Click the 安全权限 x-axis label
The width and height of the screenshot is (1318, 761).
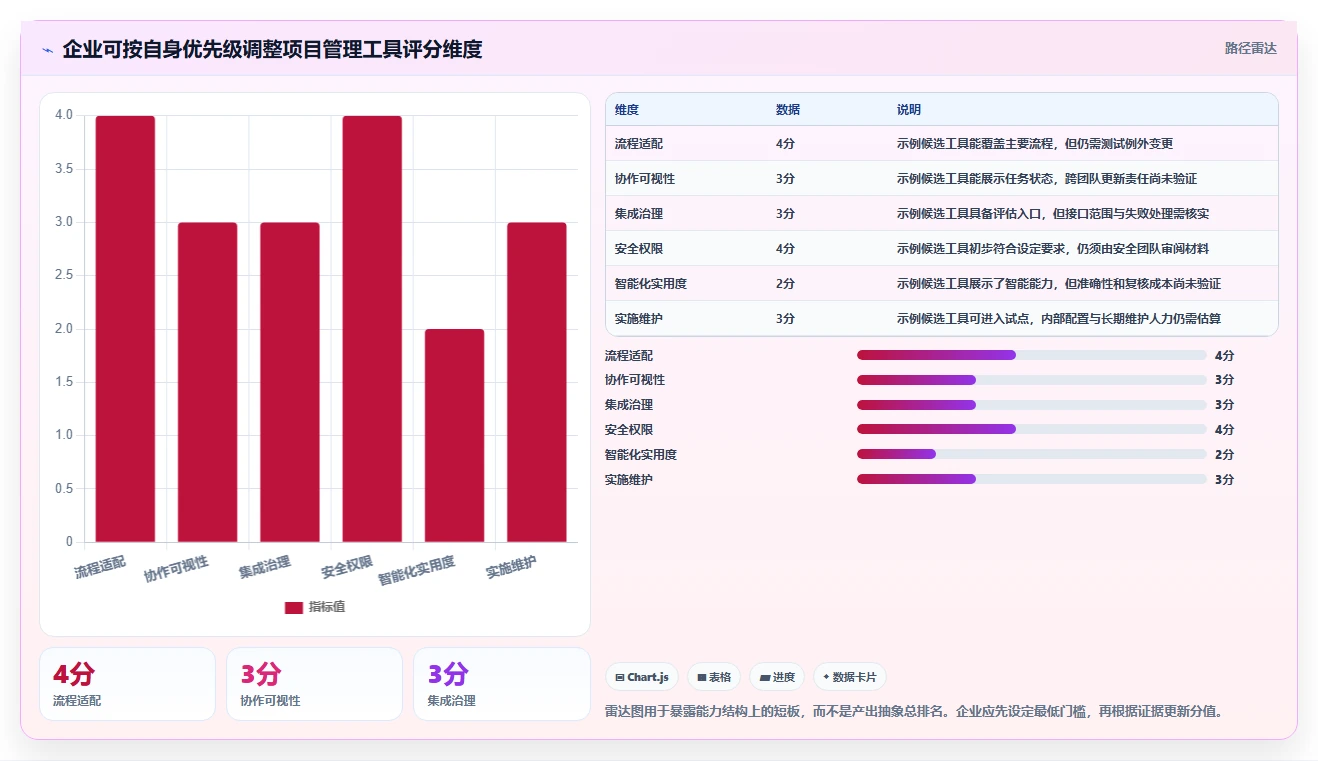(348, 567)
